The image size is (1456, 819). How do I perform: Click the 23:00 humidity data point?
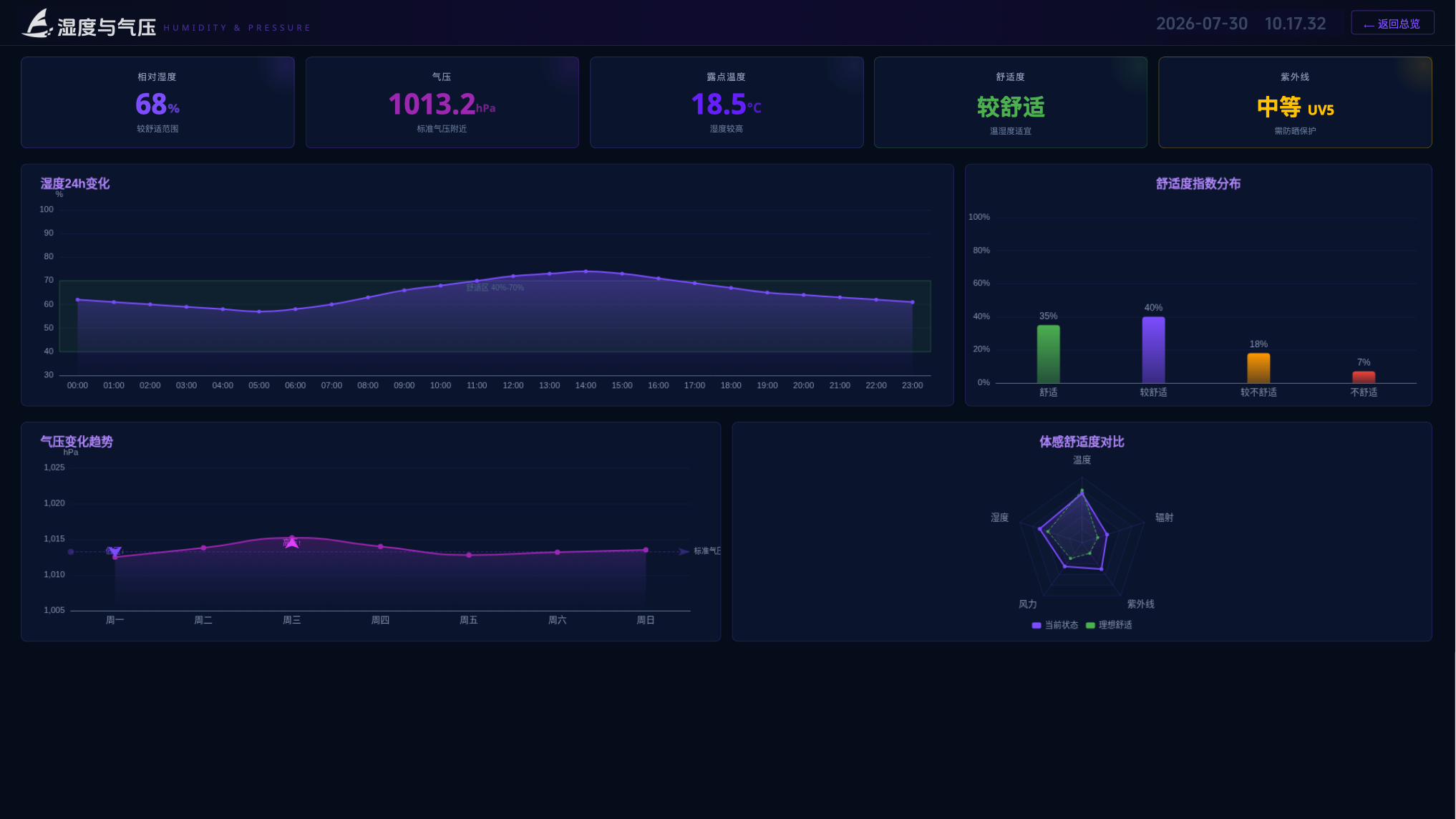pyautogui.click(x=913, y=302)
